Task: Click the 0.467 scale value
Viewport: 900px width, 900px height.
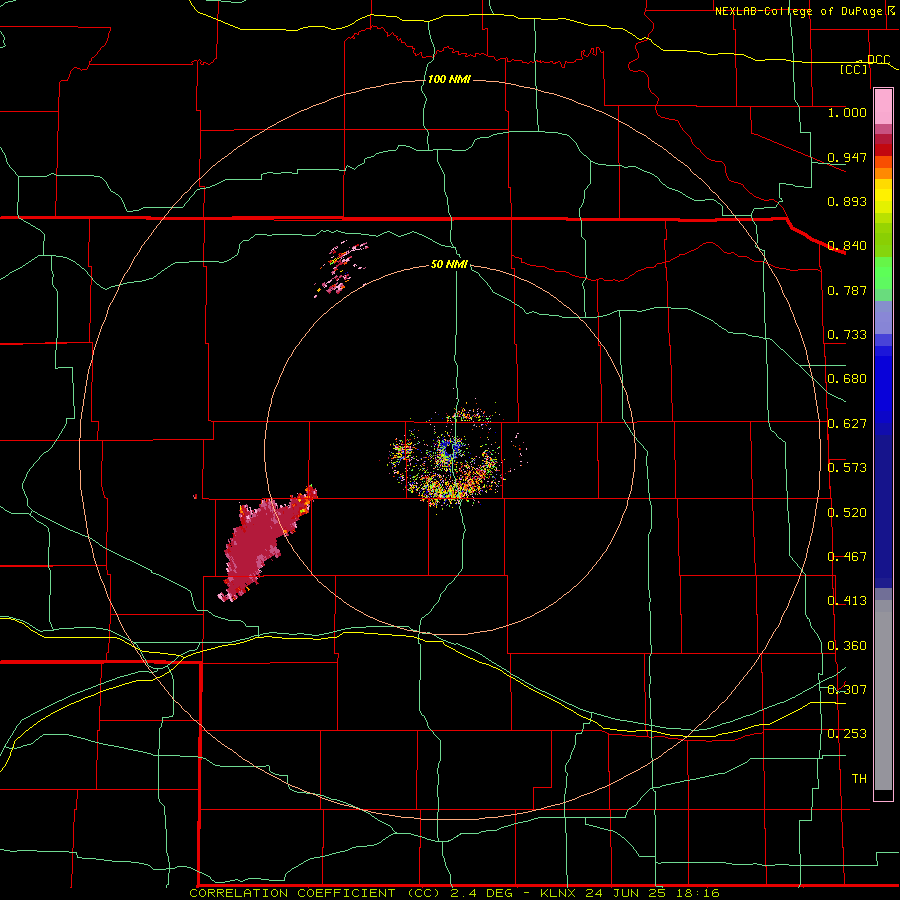Action: [847, 557]
